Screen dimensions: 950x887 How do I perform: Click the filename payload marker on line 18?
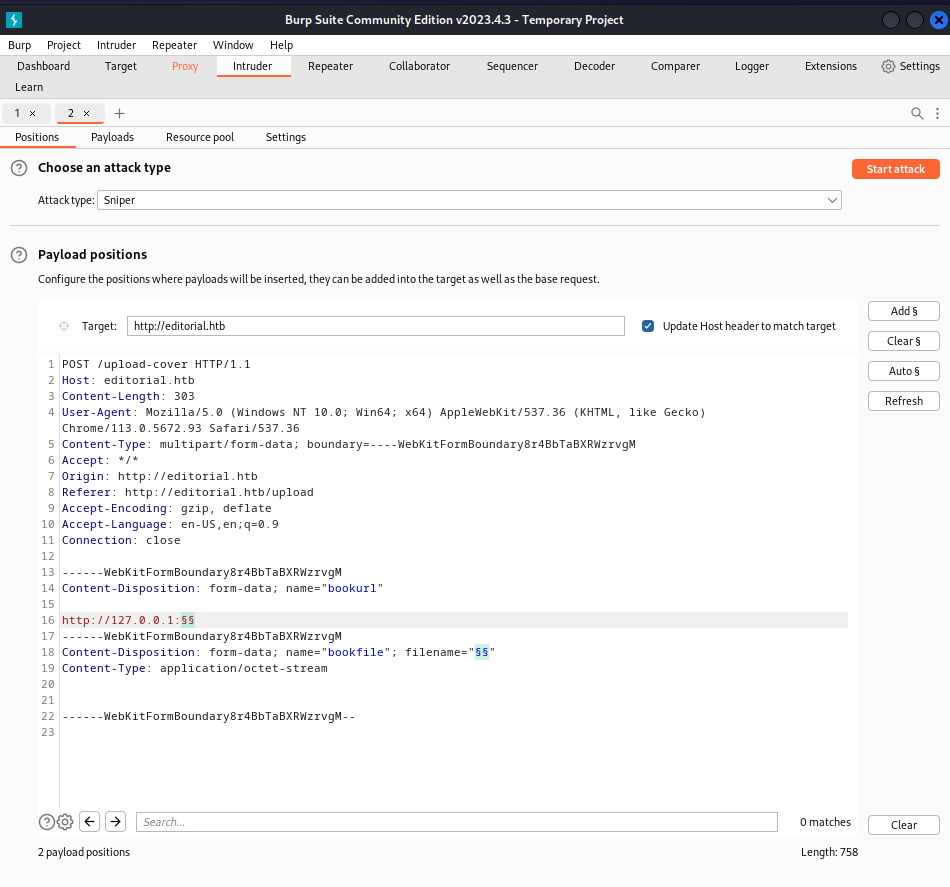pyautogui.click(x=482, y=652)
